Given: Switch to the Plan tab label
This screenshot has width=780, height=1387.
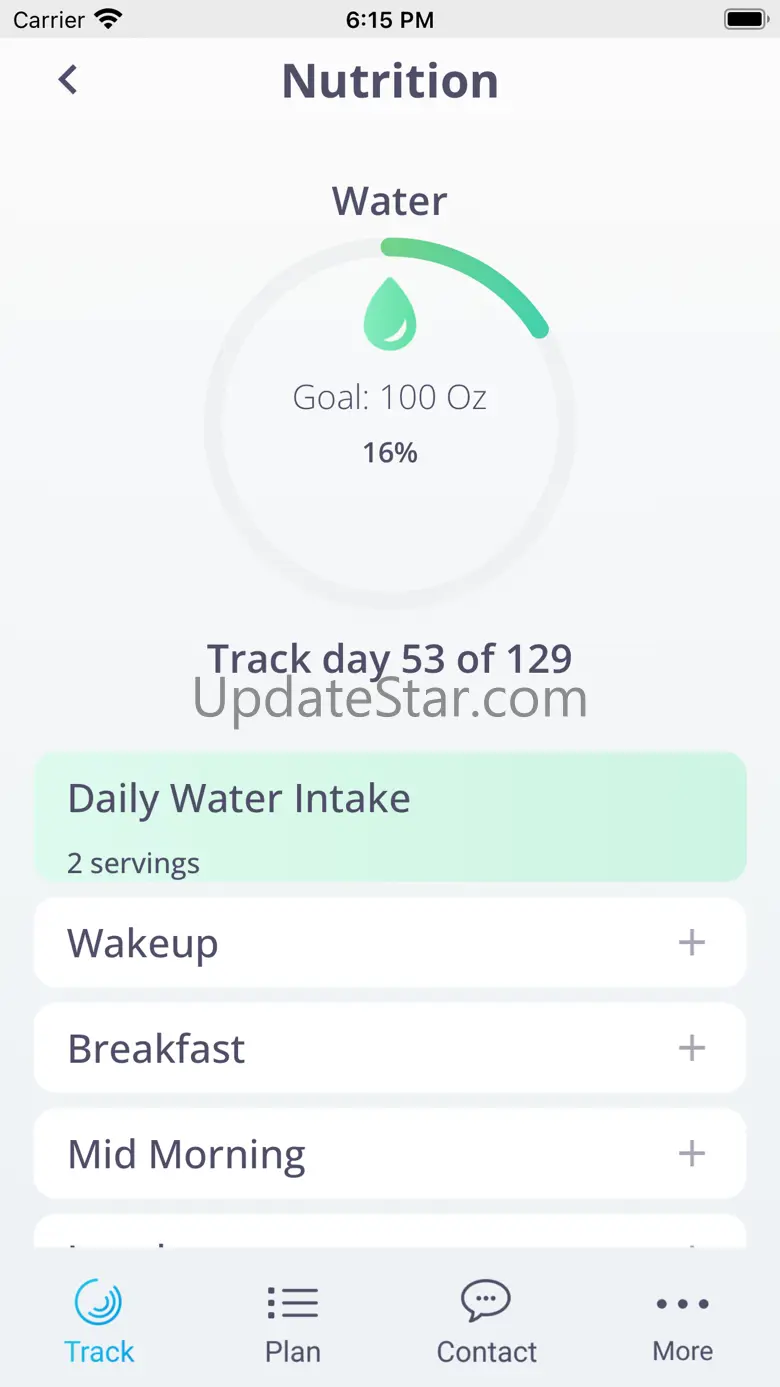Looking at the screenshot, I should (293, 1352).
